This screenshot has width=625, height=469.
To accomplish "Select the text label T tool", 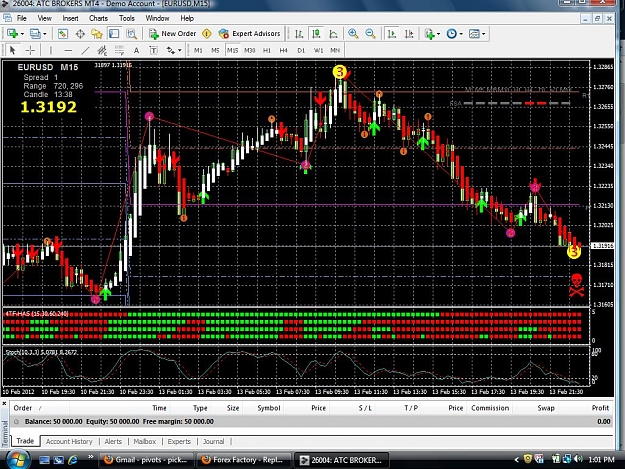I will coord(153,51).
